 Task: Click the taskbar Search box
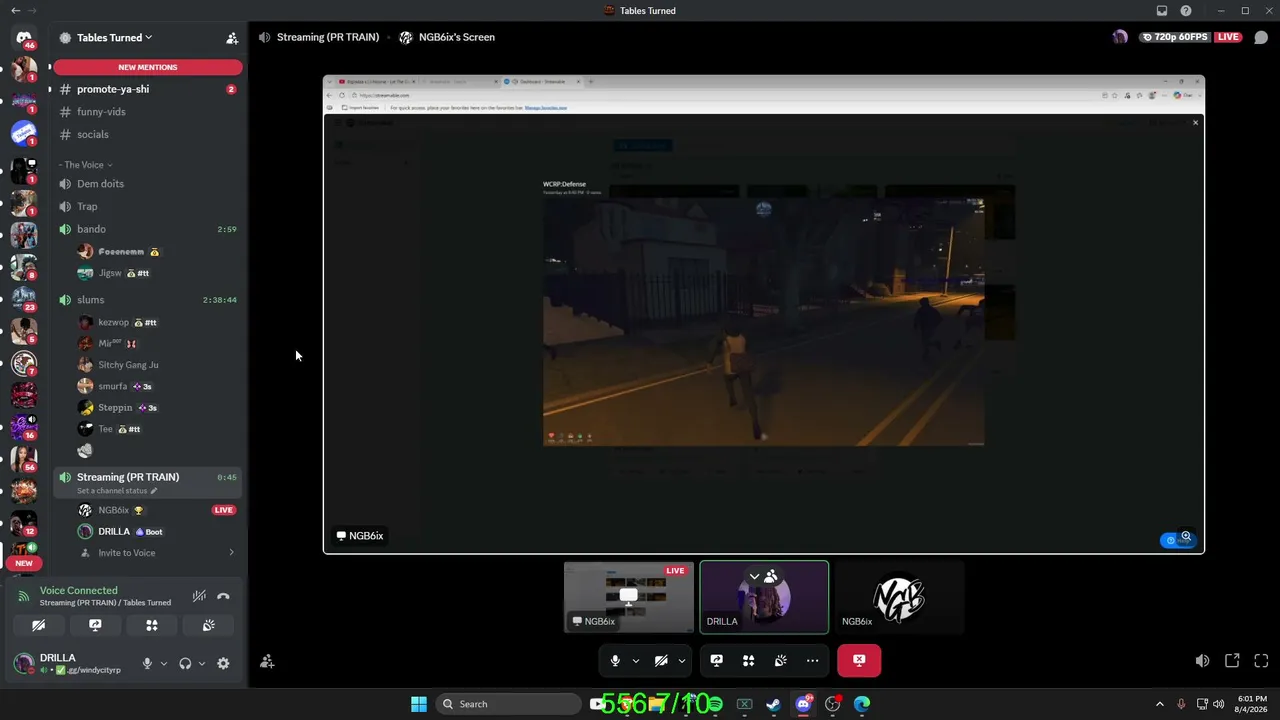[x=509, y=704]
